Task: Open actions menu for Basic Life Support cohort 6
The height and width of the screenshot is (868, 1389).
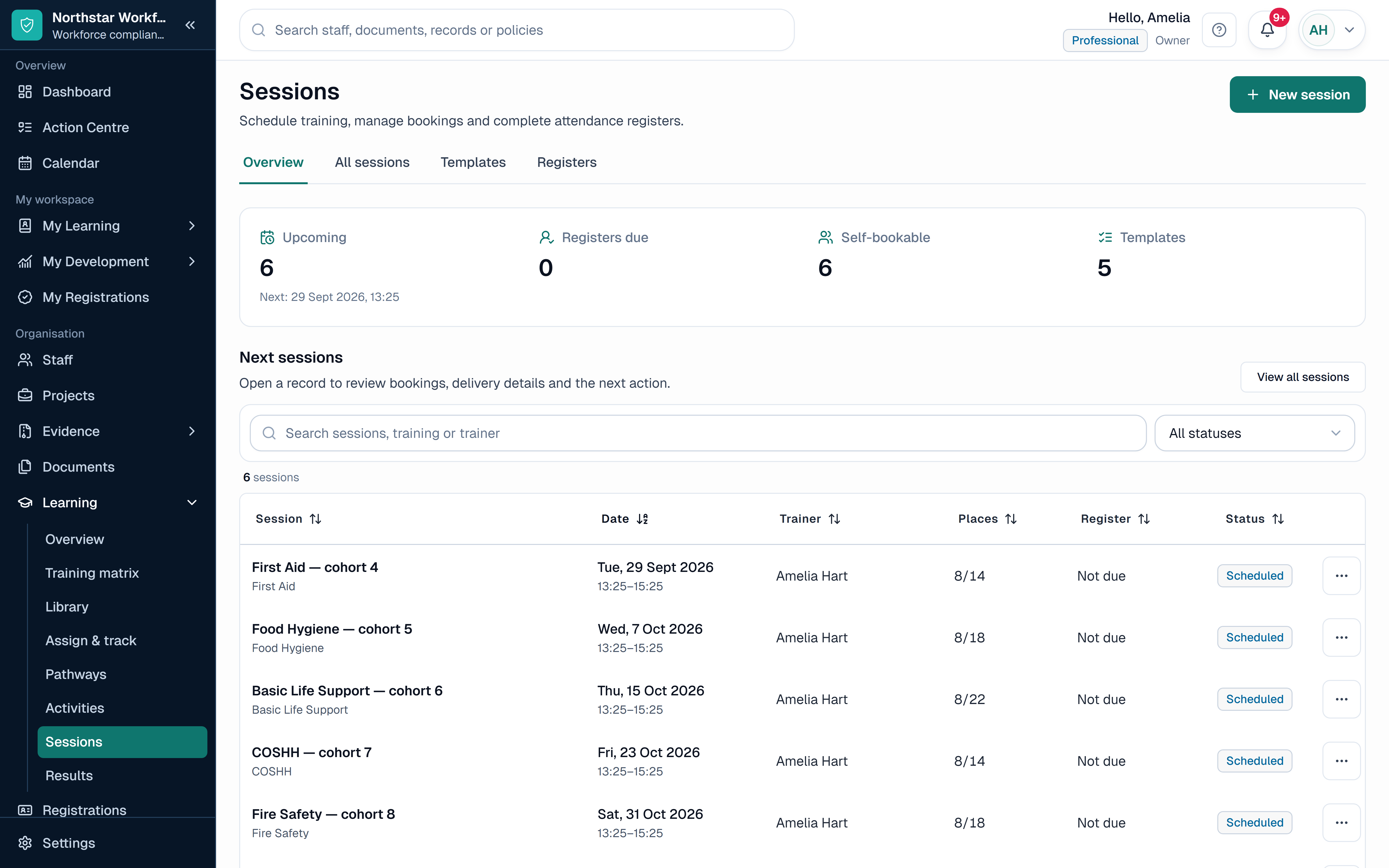Action: (1341, 699)
